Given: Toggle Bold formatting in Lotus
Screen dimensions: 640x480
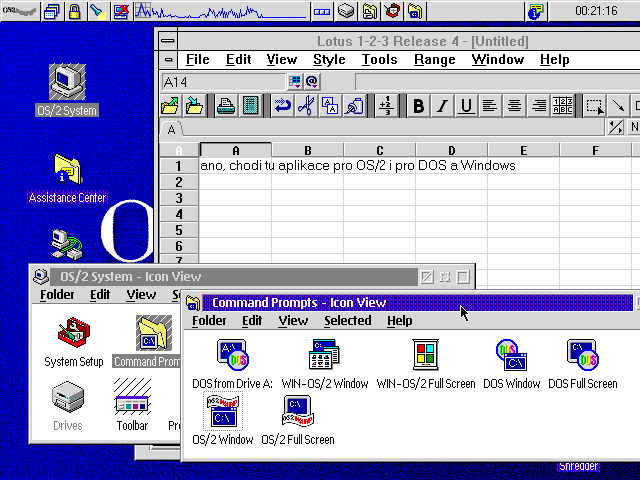Looking at the screenshot, I should 418,106.
